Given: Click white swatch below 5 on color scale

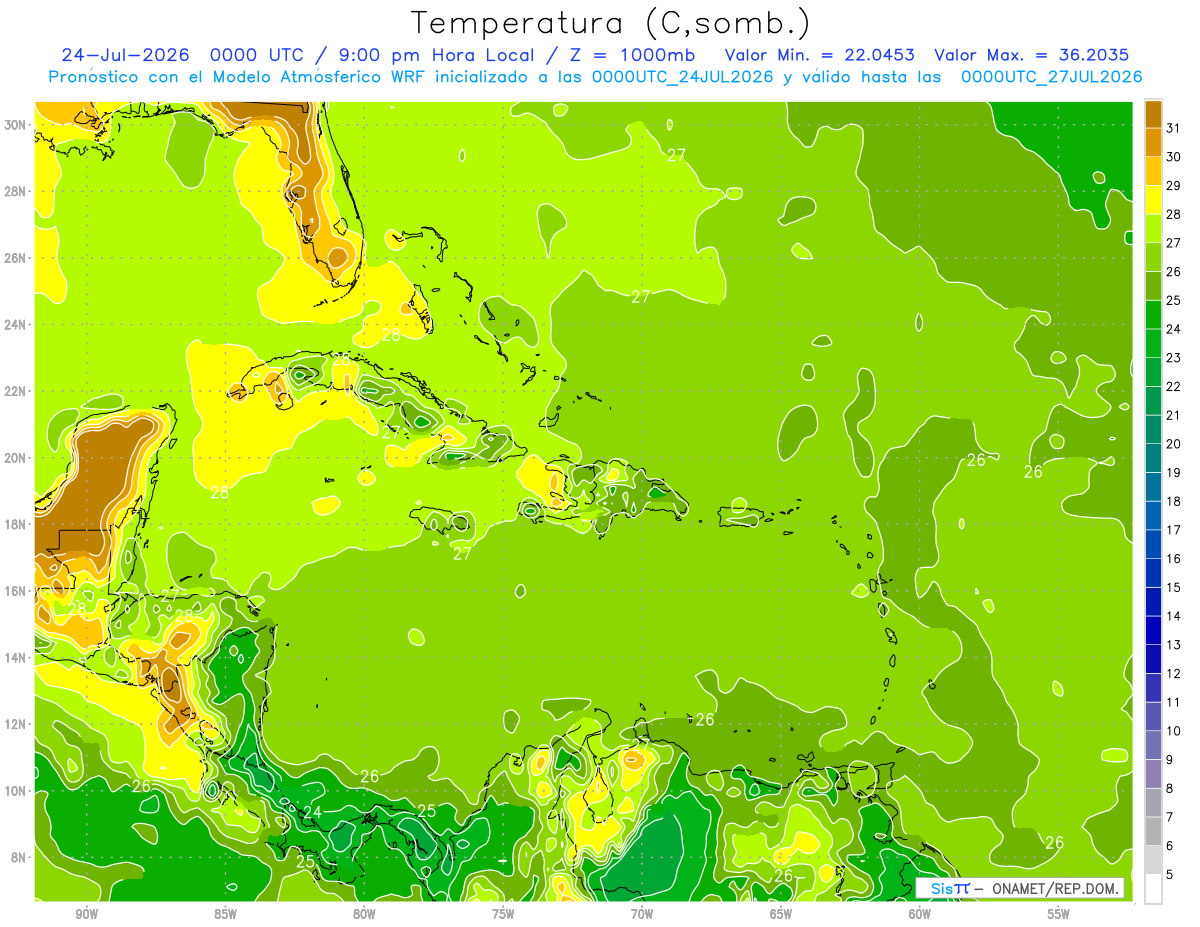Looking at the screenshot, I should 1153,889.
